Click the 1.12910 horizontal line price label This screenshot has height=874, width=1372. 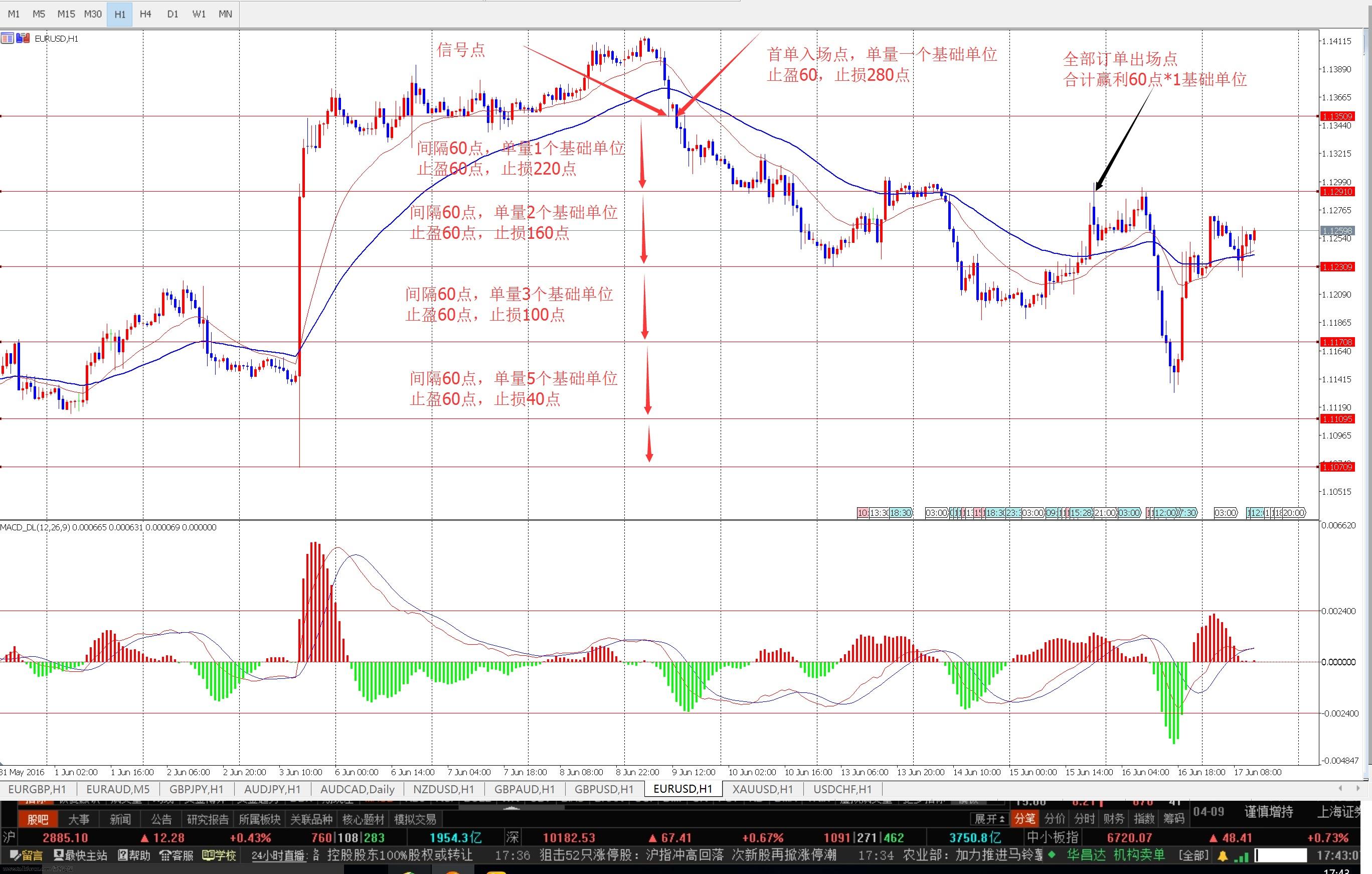coord(1337,192)
